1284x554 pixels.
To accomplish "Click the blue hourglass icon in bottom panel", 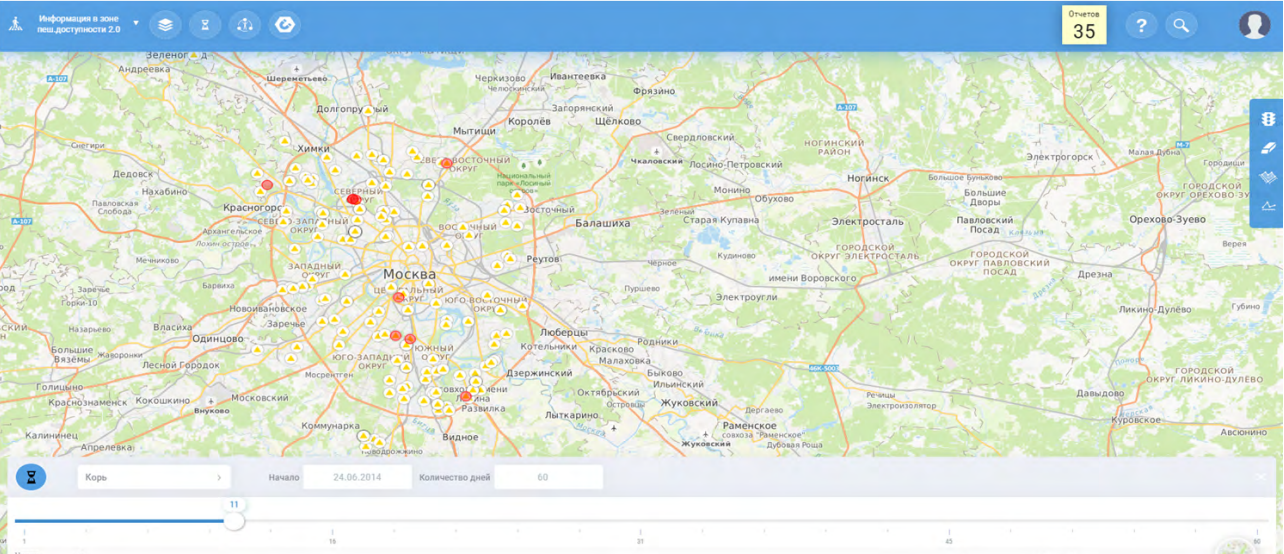I will (x=31, y=477).
